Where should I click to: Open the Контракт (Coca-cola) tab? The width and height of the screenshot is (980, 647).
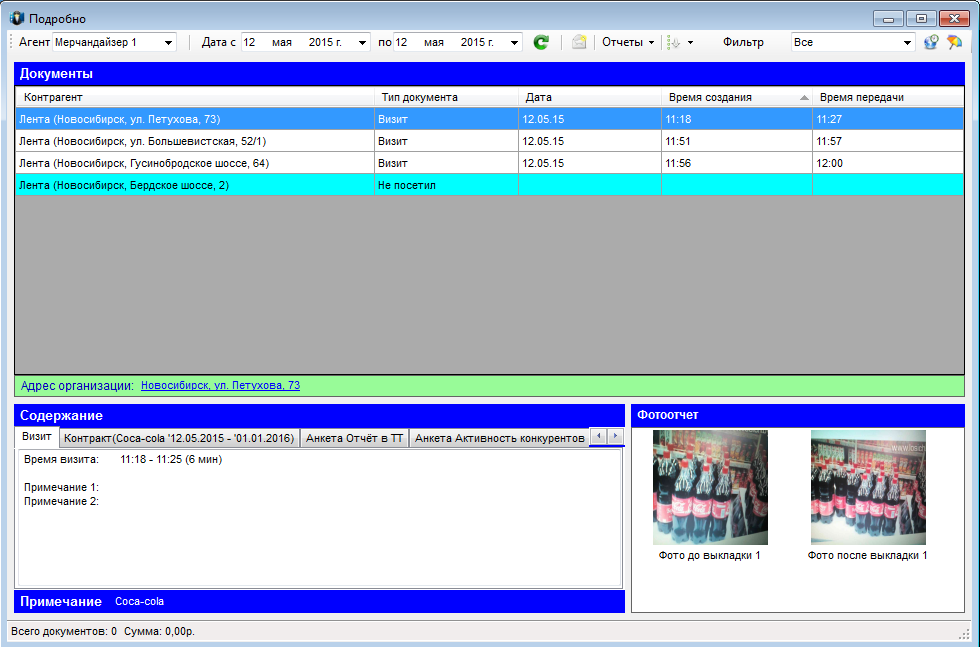point(179,438)
